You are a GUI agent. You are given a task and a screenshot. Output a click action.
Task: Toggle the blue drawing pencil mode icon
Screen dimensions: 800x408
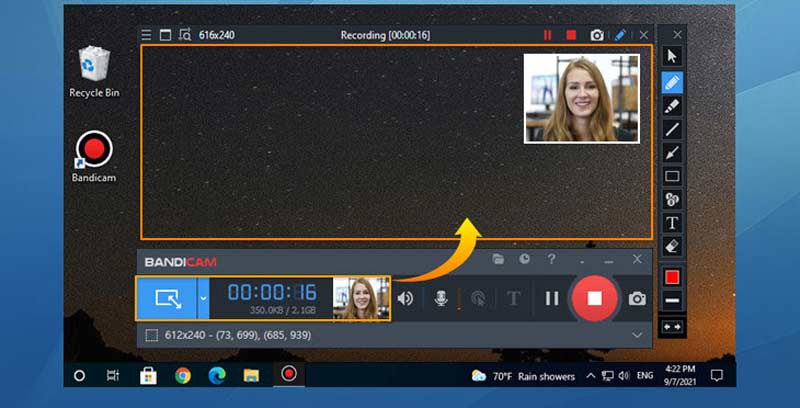click(620, 35)
